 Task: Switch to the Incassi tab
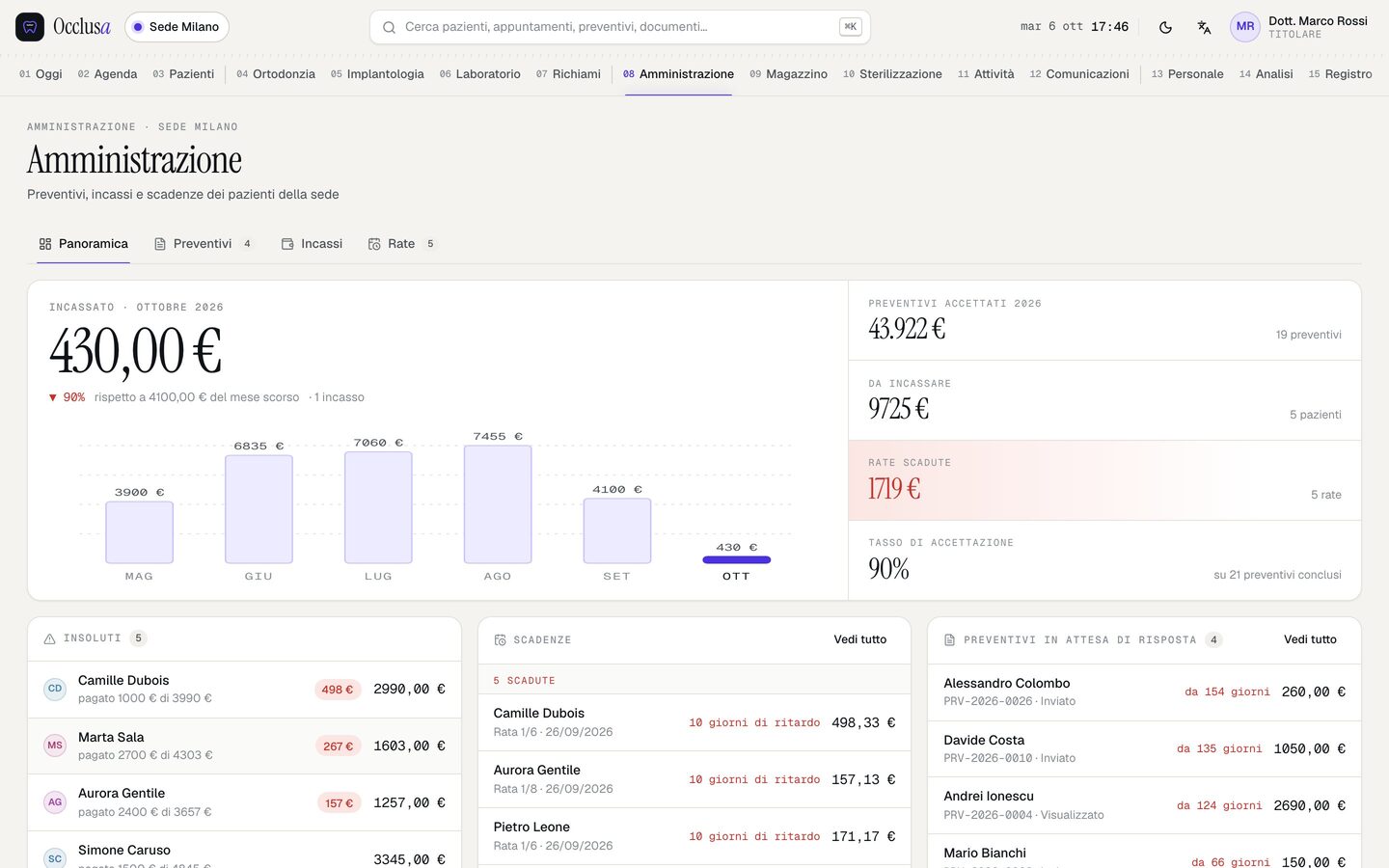click(x=312, y=244)
